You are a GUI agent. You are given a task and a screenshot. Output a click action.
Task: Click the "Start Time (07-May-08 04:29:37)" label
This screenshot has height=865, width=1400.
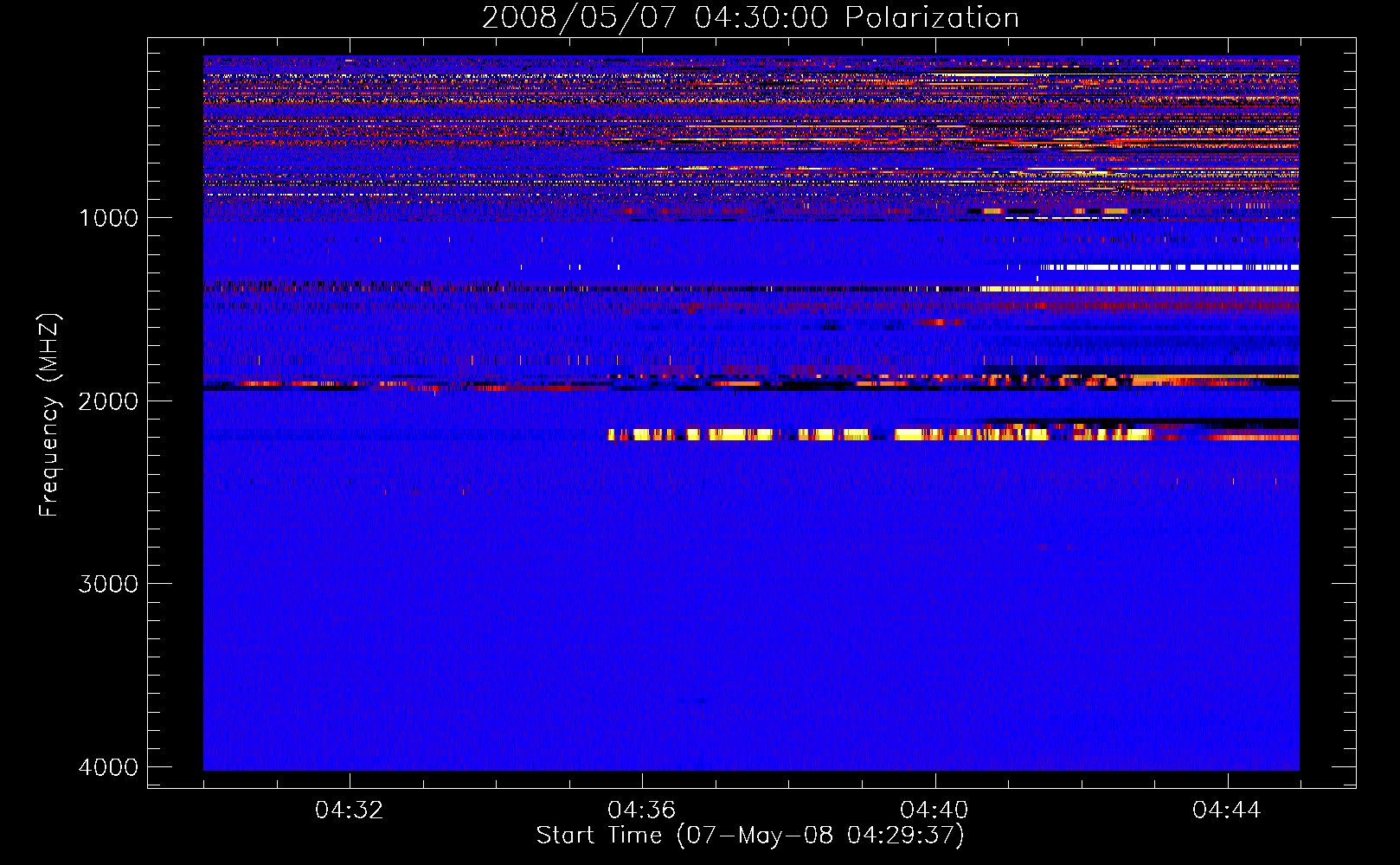750,836
